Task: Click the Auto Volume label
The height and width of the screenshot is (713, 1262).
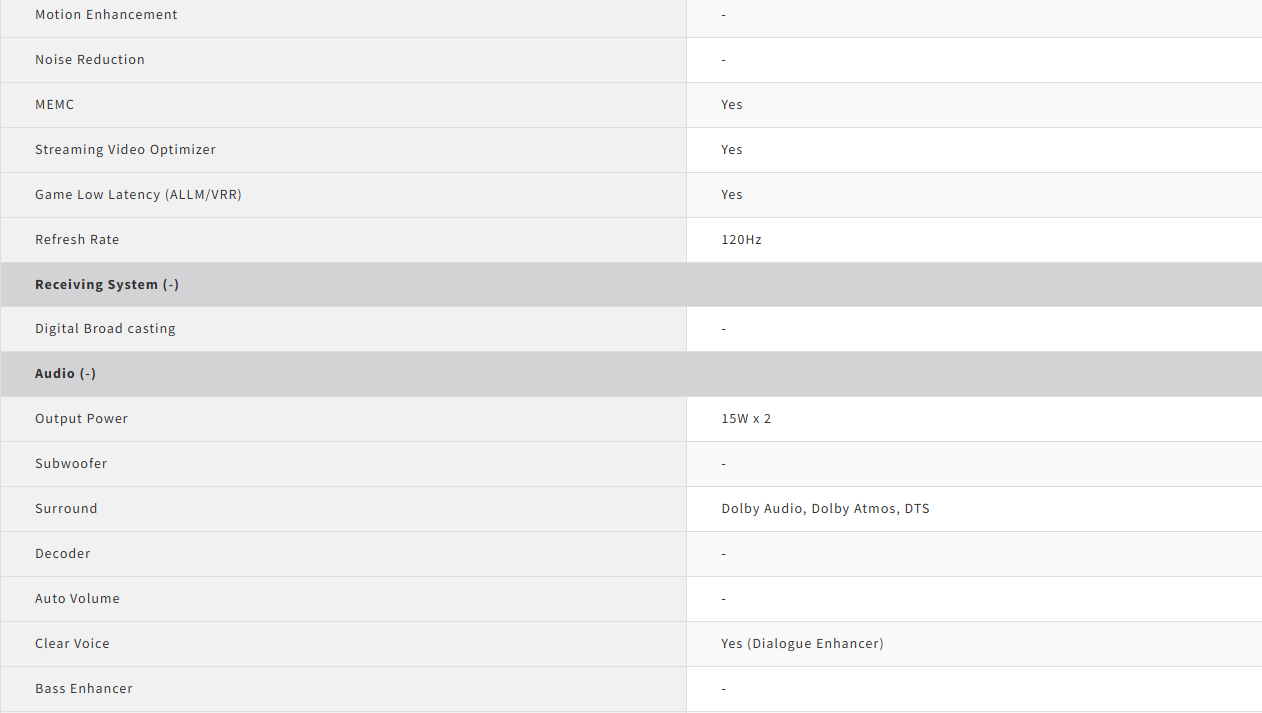Action: 77,599
